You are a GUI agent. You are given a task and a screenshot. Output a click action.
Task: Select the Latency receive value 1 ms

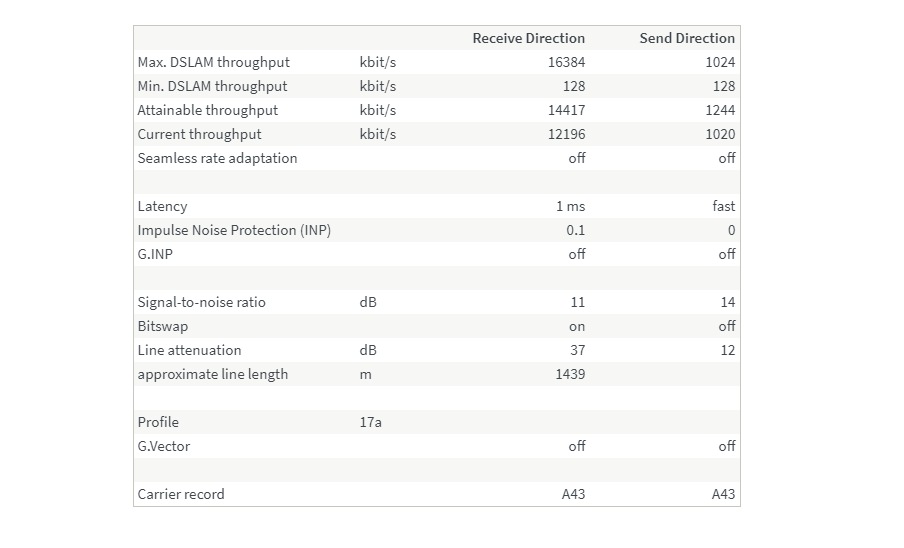(570, 206)
